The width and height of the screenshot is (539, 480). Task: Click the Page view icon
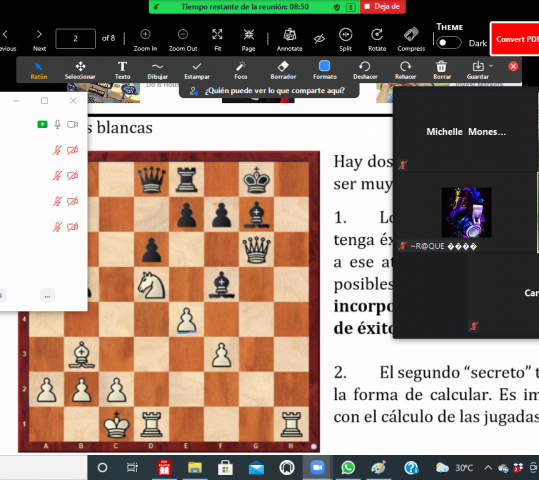[x=249, y=40]
